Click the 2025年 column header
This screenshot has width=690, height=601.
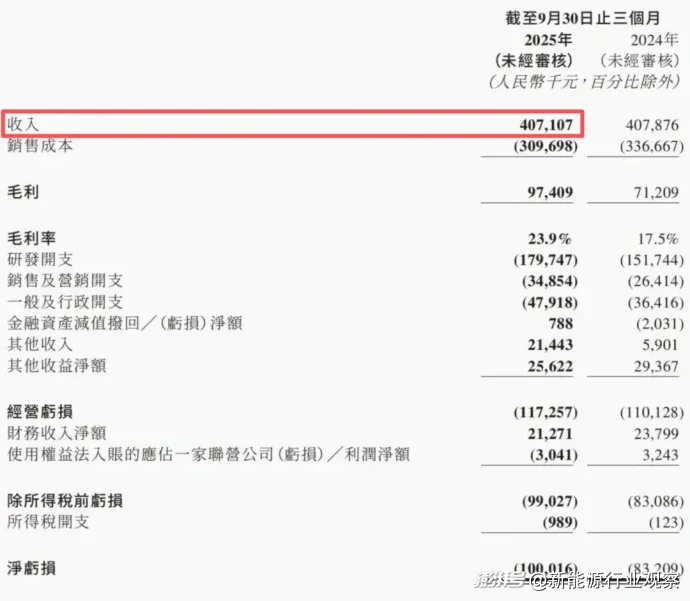[548, 40]
